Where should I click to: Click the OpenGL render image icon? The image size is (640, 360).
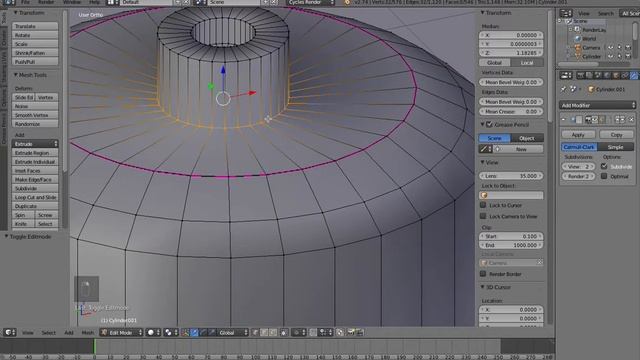click(351, 333)
